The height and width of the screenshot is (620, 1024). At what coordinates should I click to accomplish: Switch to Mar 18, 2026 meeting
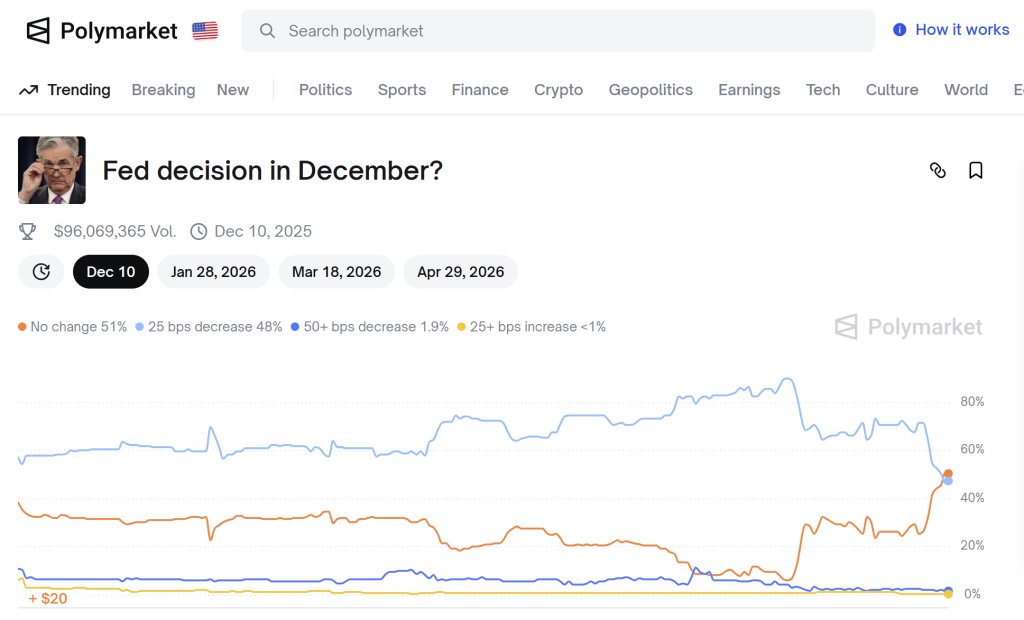coord(336,272)
